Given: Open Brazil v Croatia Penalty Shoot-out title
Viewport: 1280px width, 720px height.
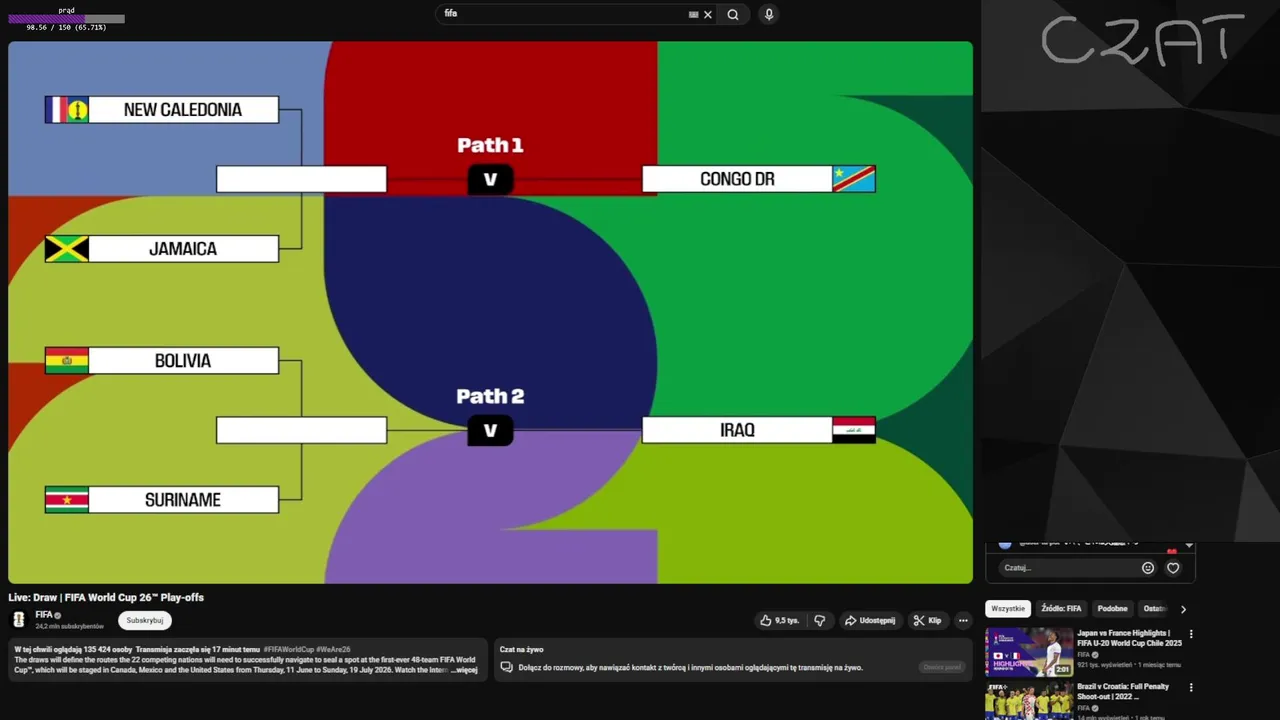Looking at the screenshot, I should tap(1123, 692).
